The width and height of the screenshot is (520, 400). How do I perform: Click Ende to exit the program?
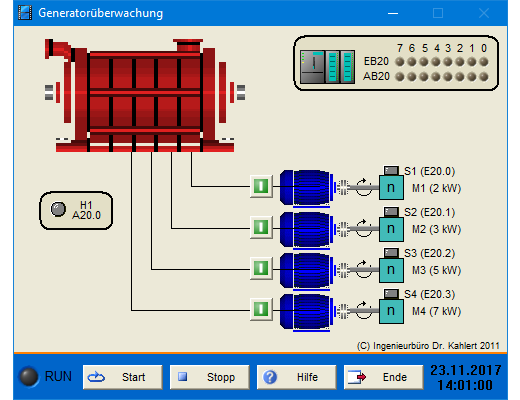[x=384, y=377]
